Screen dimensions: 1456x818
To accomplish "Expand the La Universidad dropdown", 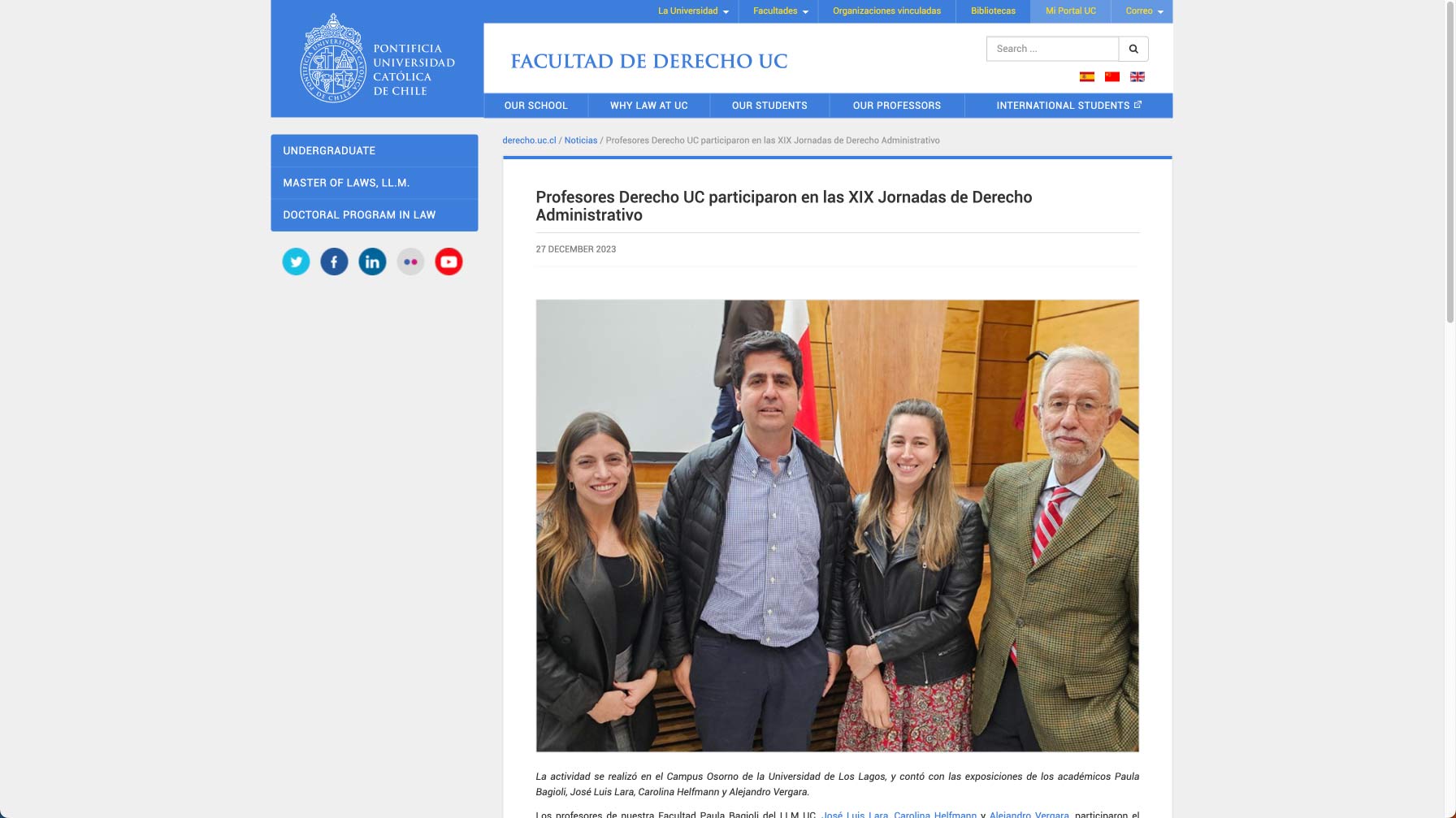I will coord(693,11).
